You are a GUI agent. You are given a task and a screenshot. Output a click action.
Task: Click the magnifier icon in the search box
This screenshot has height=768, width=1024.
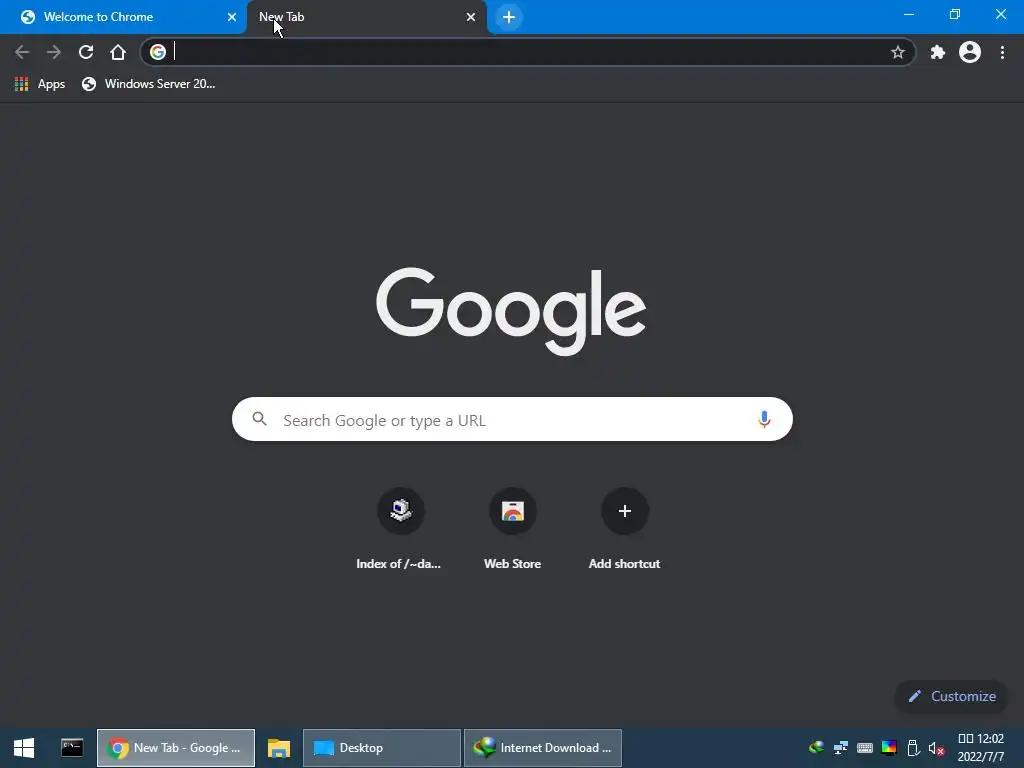coord(259,419)
